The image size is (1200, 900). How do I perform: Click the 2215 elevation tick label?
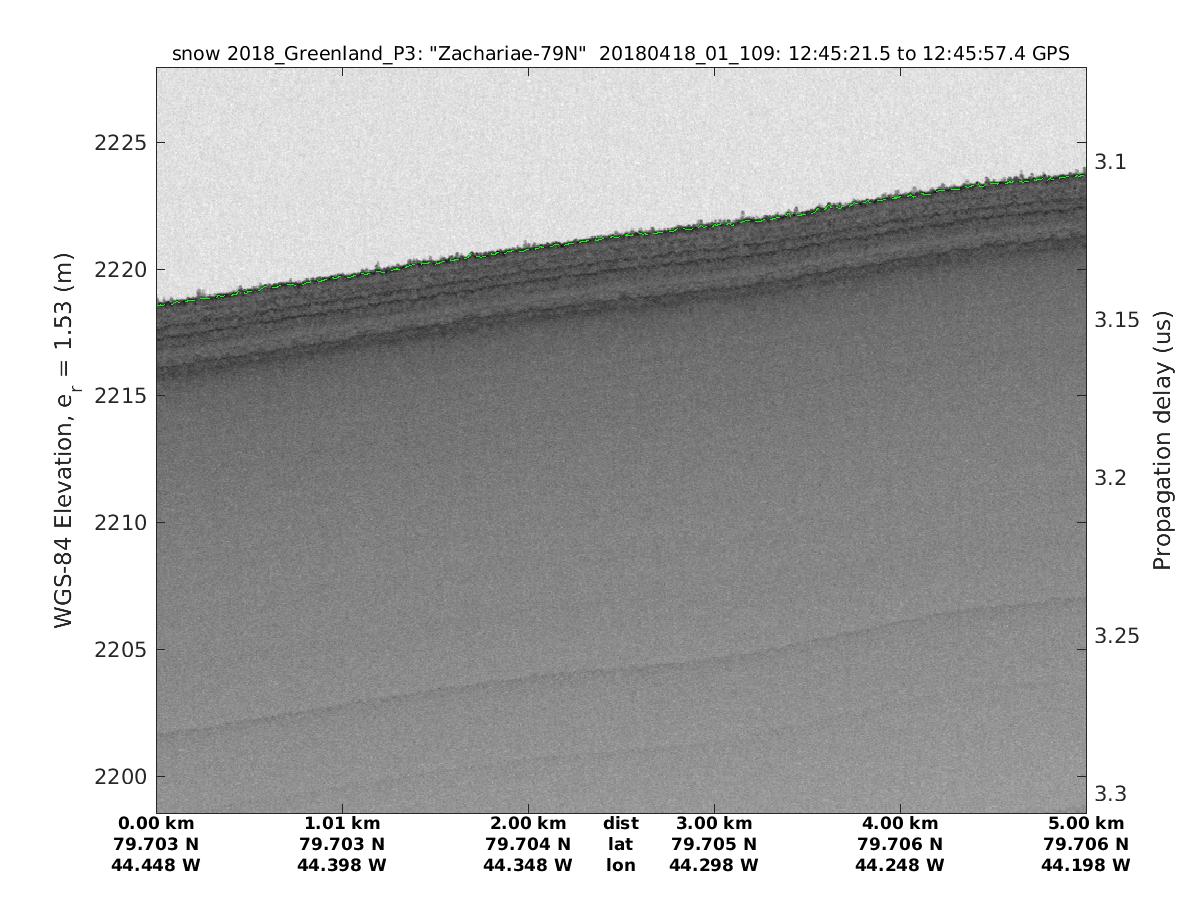[x=121, y=396]
